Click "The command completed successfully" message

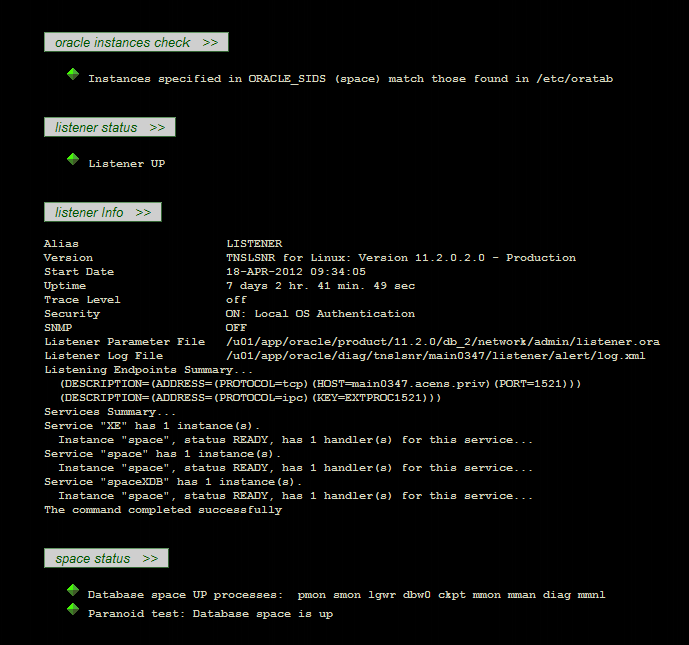coord(163,510)
